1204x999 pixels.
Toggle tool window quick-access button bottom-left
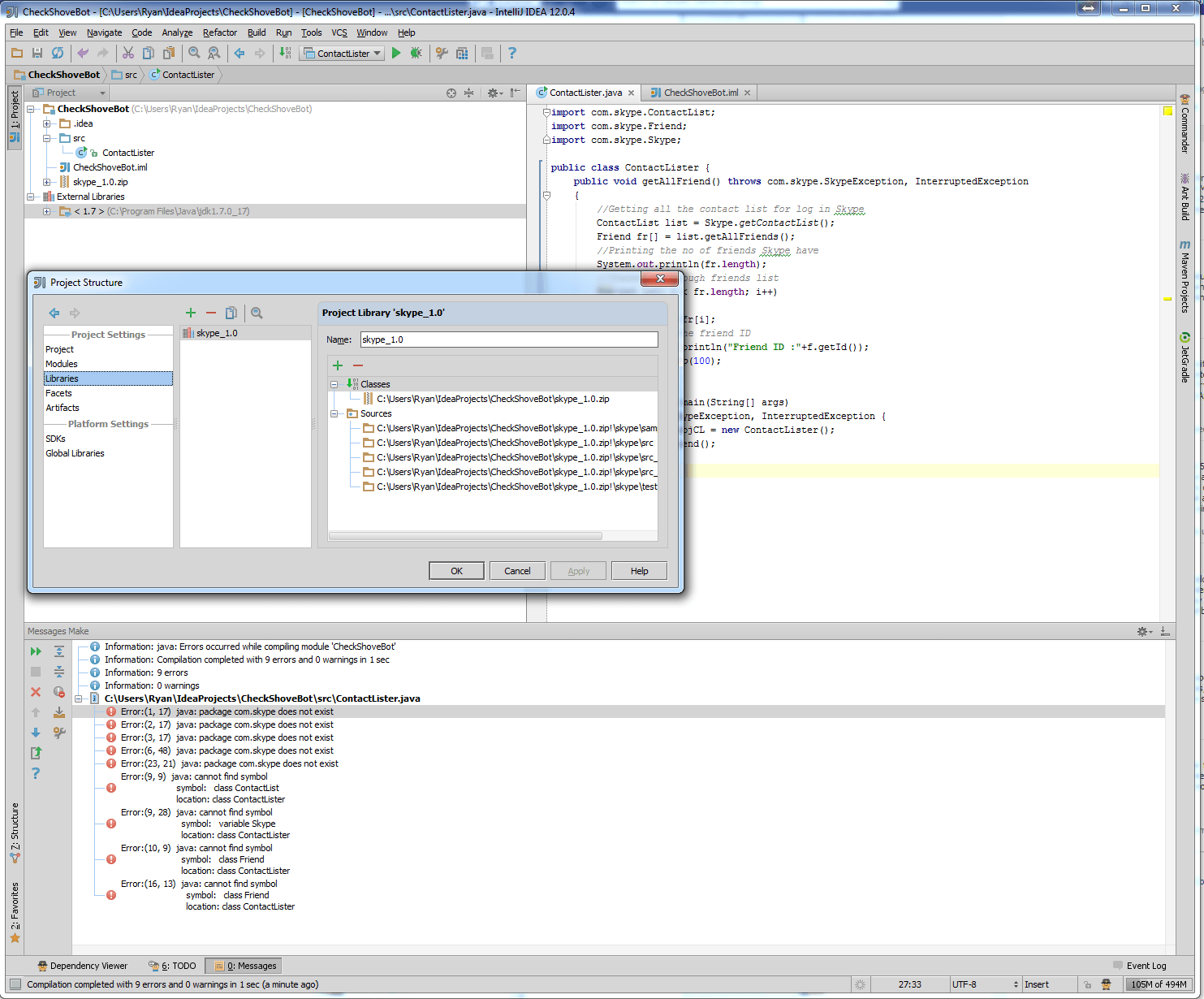[15, 984]
